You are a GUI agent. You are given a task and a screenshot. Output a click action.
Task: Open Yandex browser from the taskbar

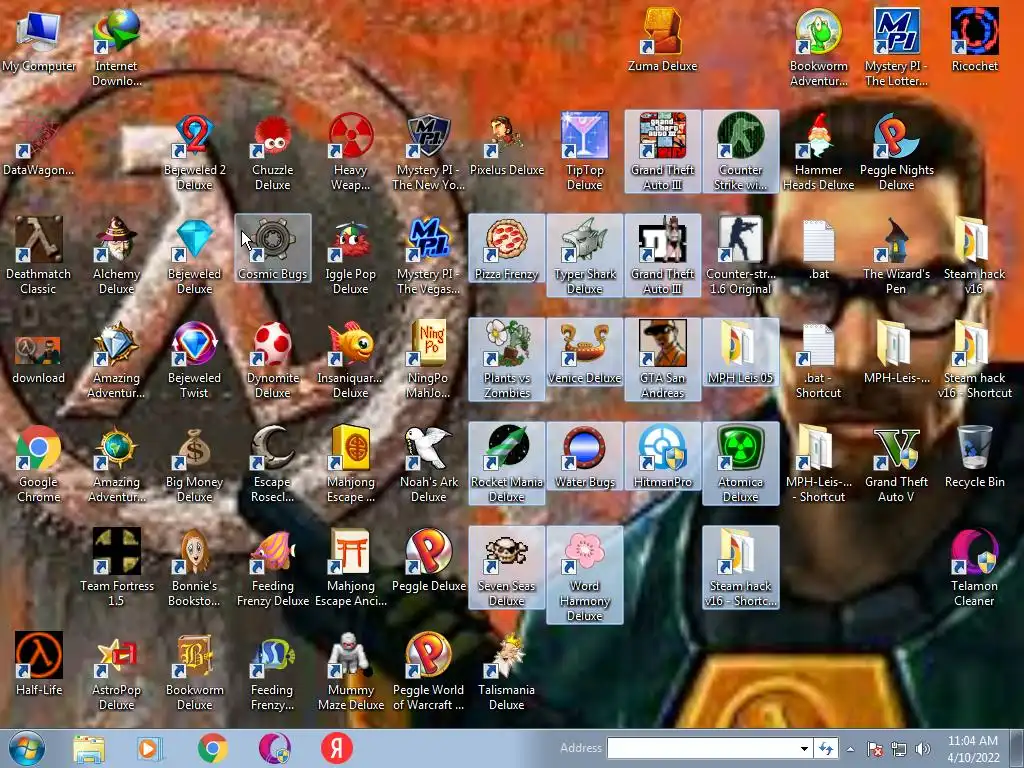[336, 748]
